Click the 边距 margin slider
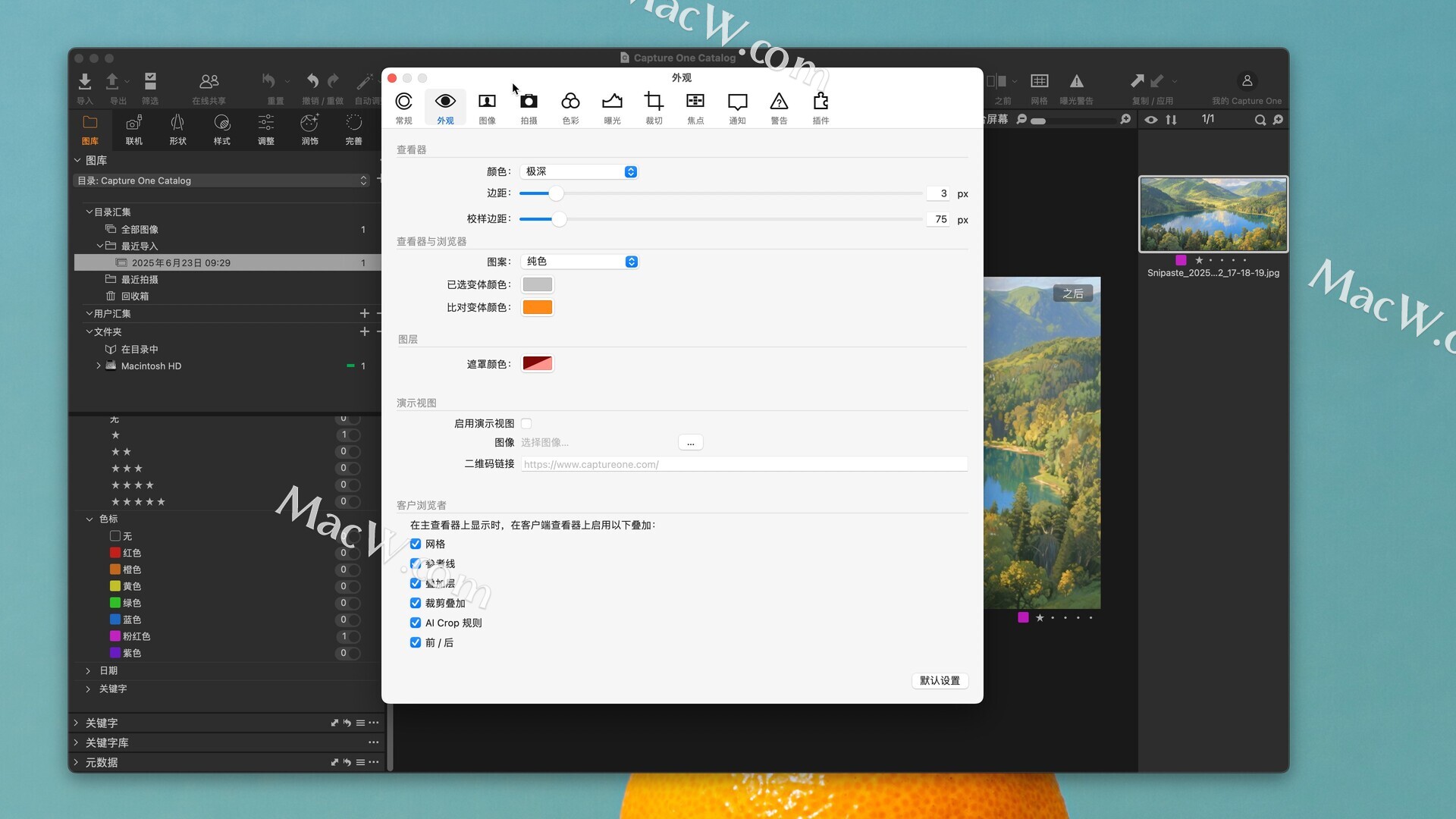The width and height of the screenshot is (1456, 819). click(x=721, y=193)
